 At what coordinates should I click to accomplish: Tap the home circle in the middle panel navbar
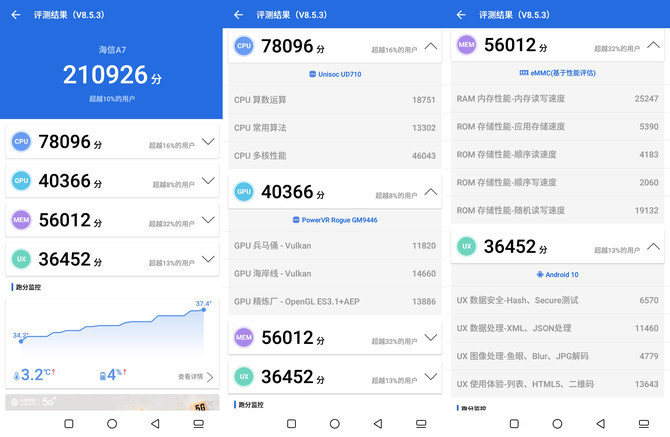335,424
